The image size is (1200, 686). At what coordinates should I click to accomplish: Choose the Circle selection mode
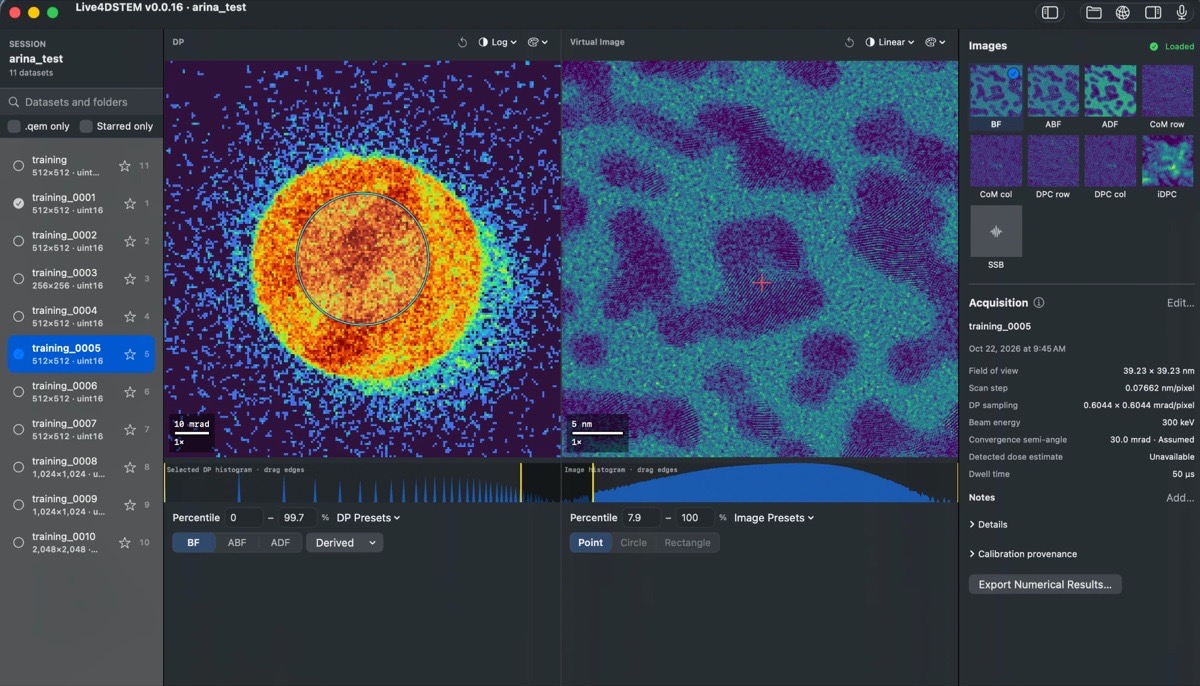click(633, 543)
